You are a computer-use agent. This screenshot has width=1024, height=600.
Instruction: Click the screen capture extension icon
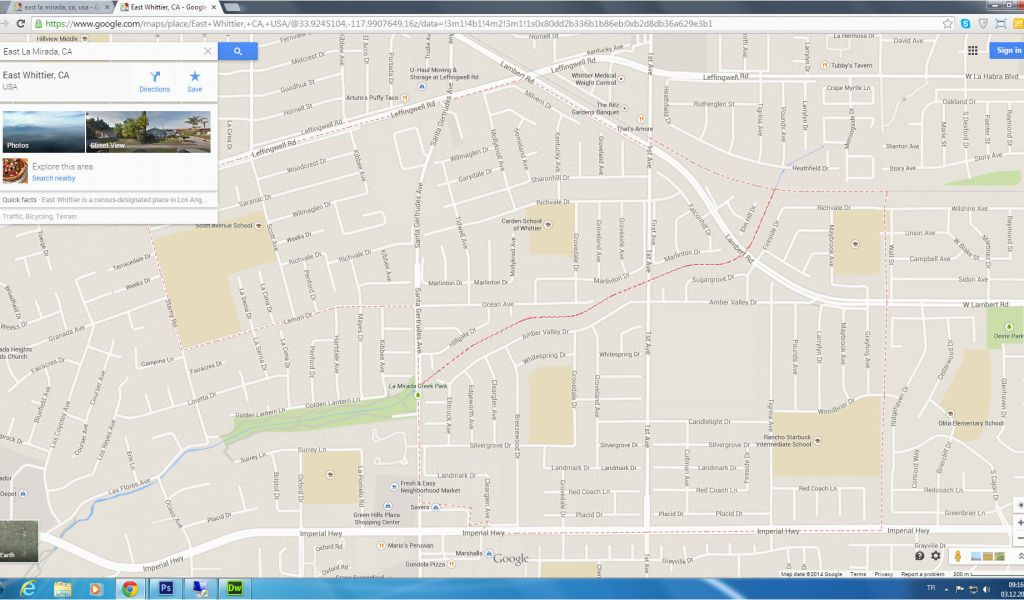(x=1000, y=24)
